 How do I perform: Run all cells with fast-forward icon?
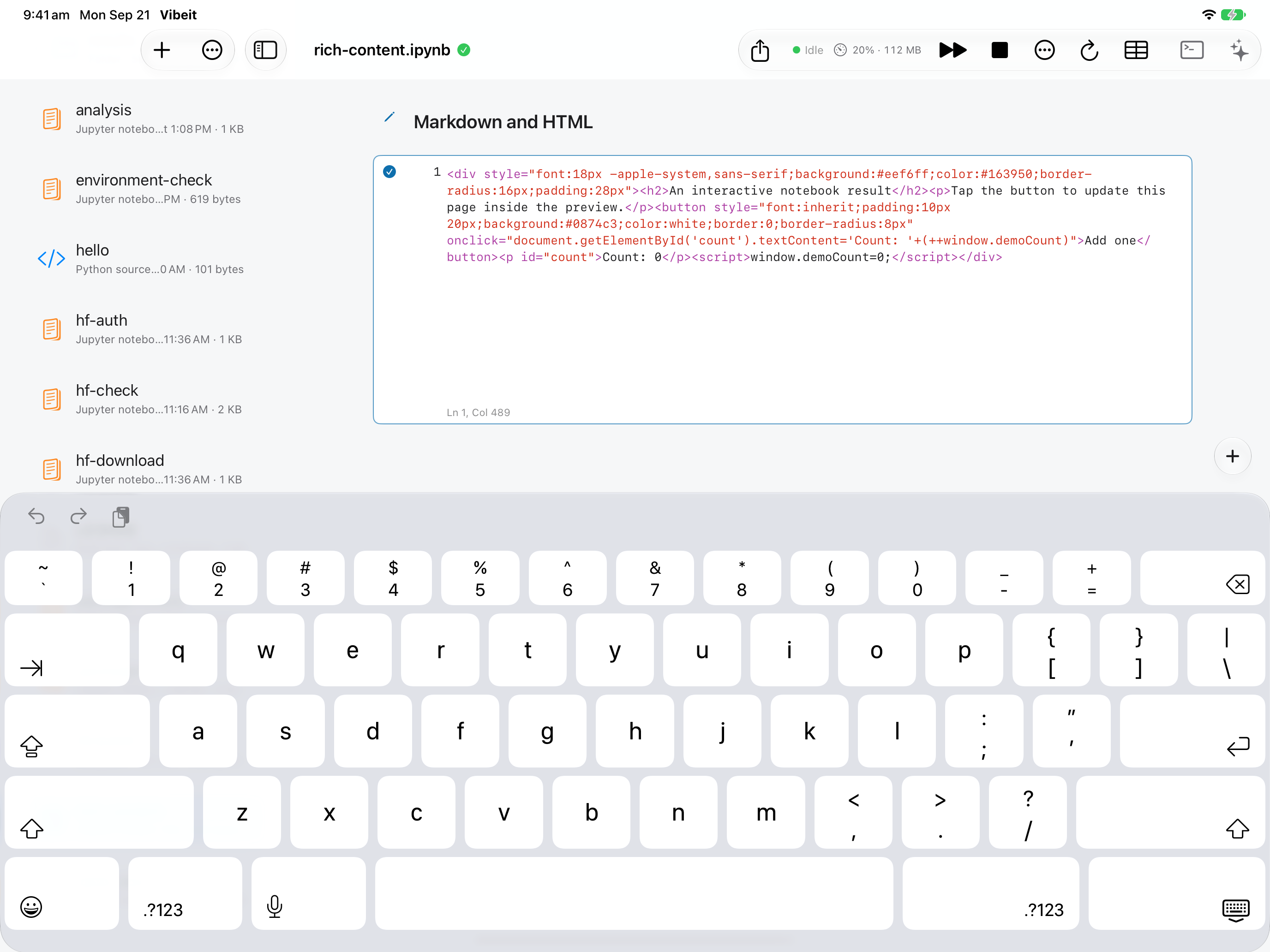tap(952, 50)
